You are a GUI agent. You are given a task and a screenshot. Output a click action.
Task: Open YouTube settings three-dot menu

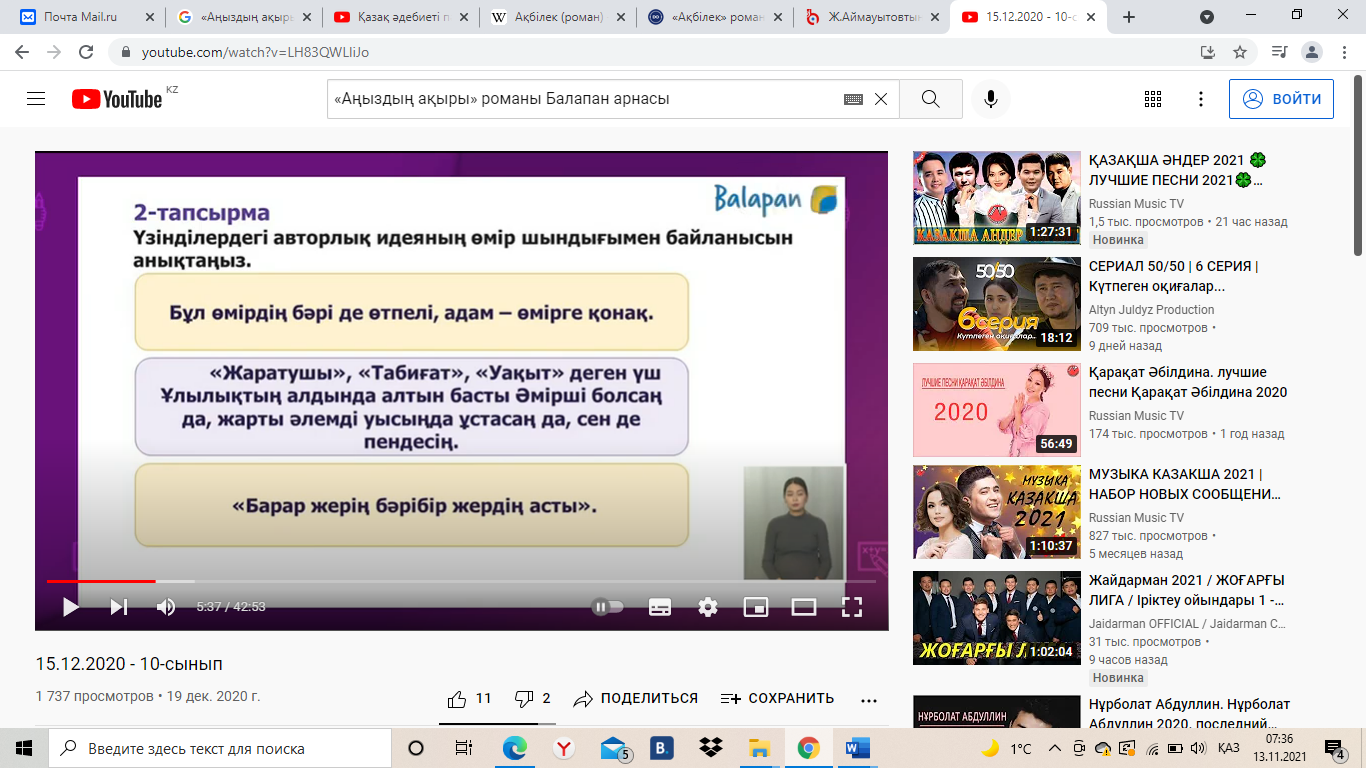(1201, 99)
